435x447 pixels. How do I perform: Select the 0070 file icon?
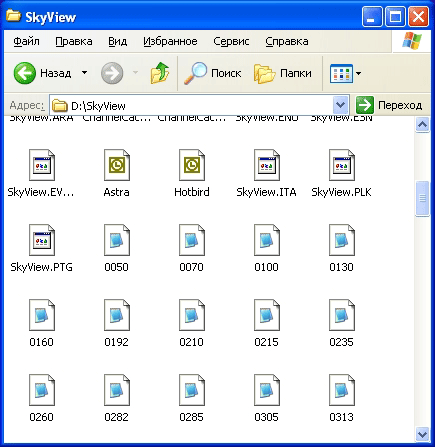tap(192, 240)
